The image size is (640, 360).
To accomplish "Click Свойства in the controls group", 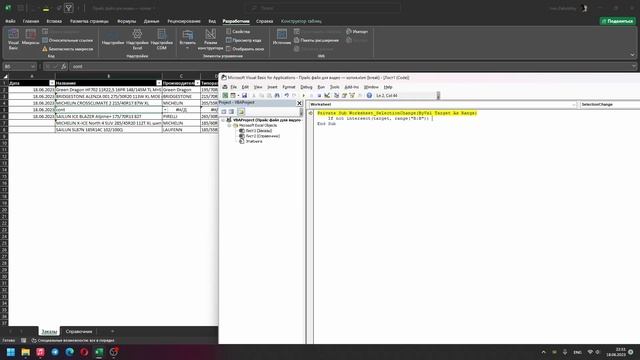I will [x=238, y=31].
